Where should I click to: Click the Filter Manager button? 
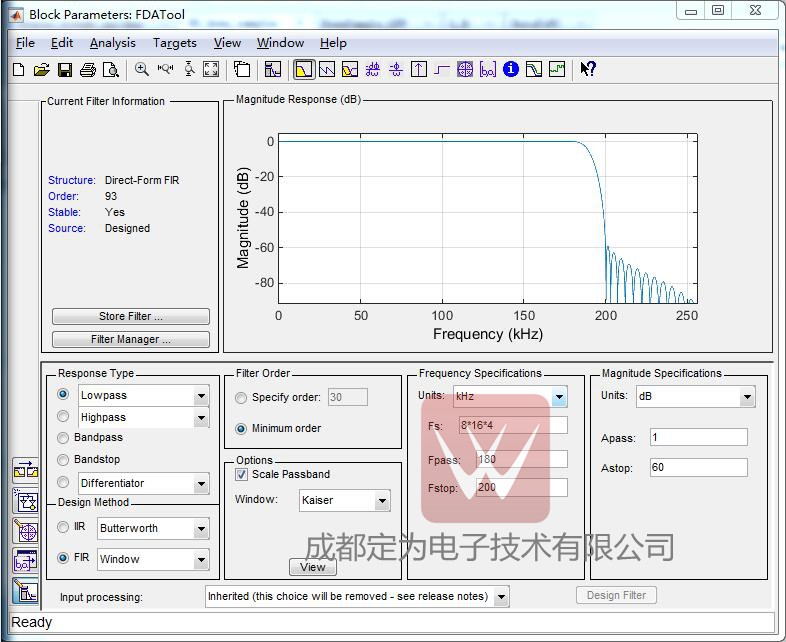coord(131,339)
